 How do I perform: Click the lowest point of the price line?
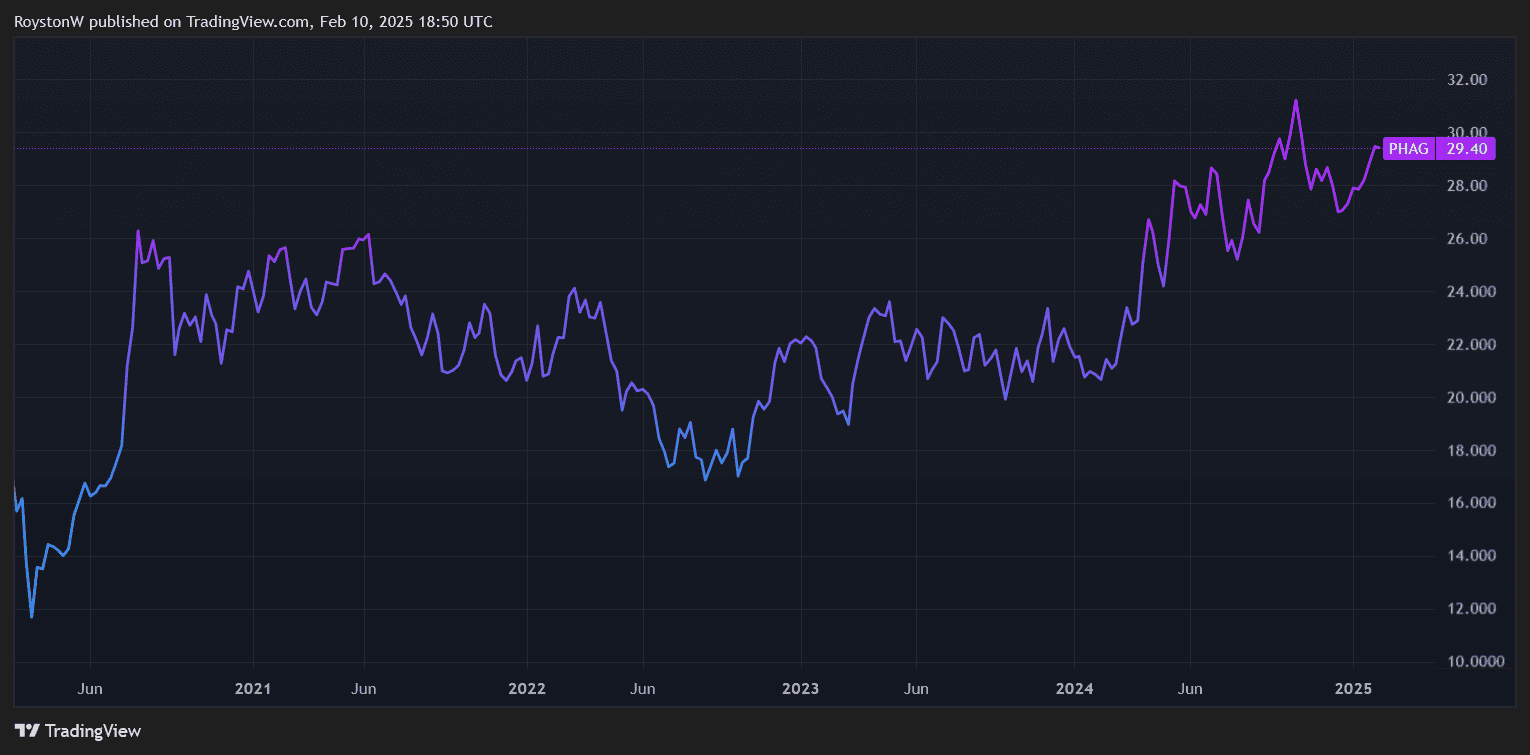click(x=32, y=617)
